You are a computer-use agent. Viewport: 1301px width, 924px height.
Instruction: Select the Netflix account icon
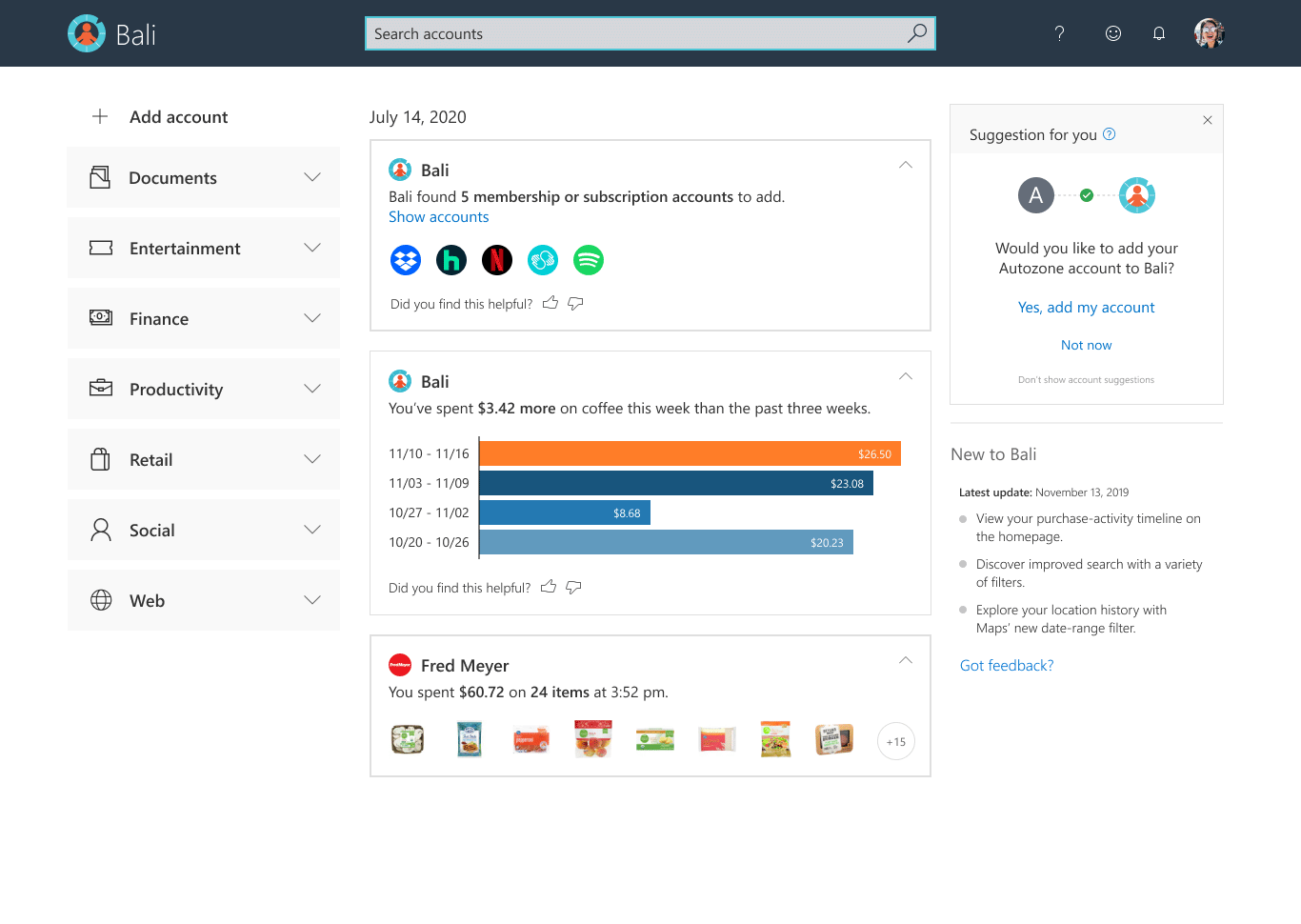point(497,260)
